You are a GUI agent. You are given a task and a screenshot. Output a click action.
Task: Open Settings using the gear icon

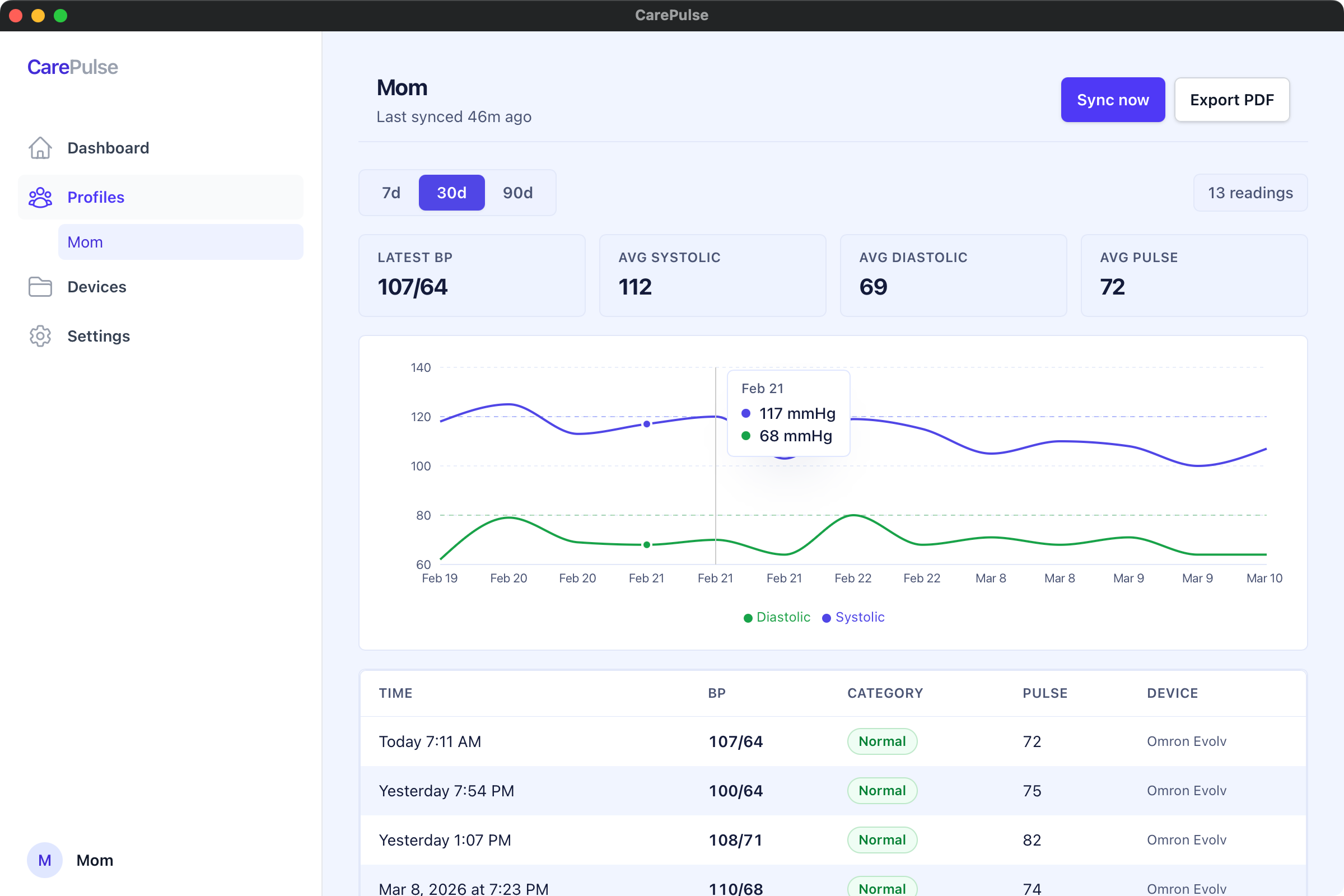click(x=40, y=336)
